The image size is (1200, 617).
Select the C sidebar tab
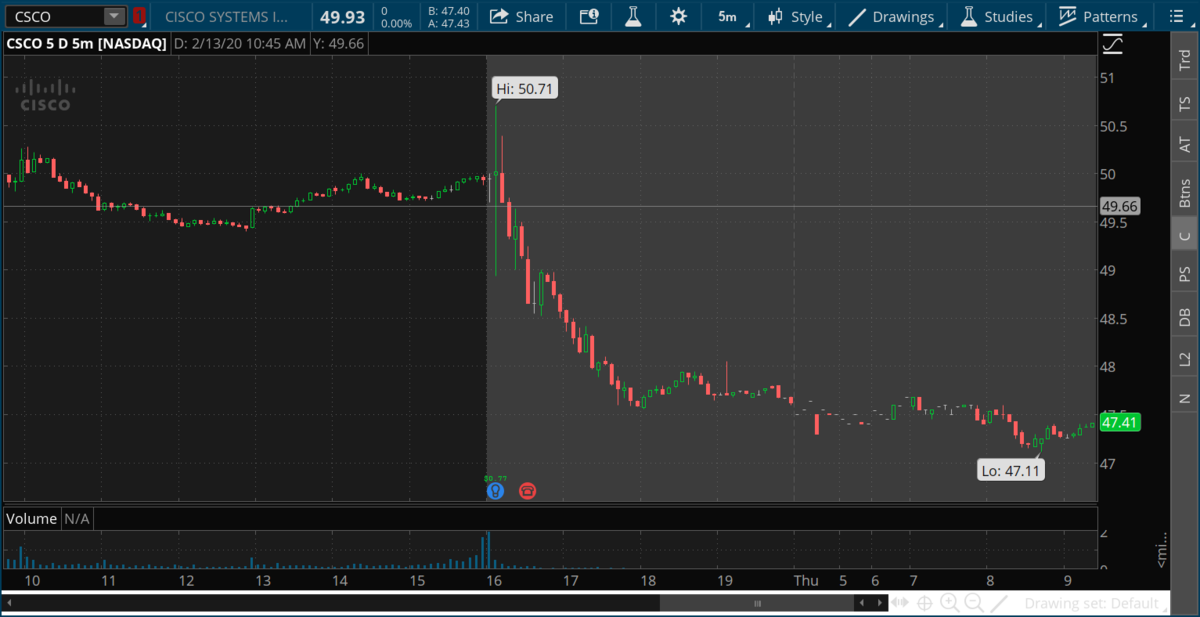[x=1185, y=236]
